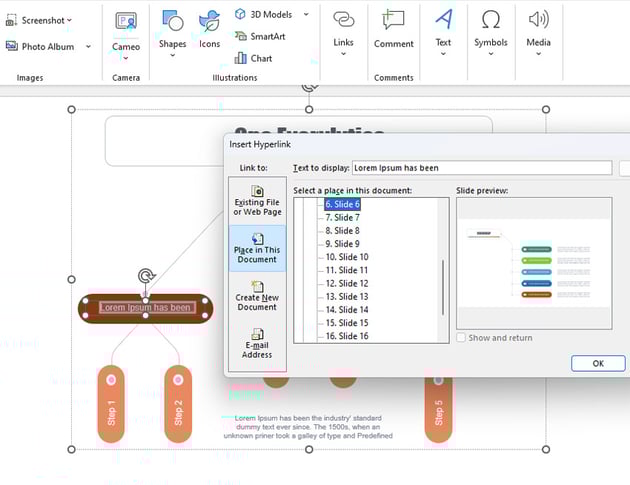This screenshot has width=630, height=485.
Task: Expand the Symbols dropdown chevron
Action: (x=491, y=53)
